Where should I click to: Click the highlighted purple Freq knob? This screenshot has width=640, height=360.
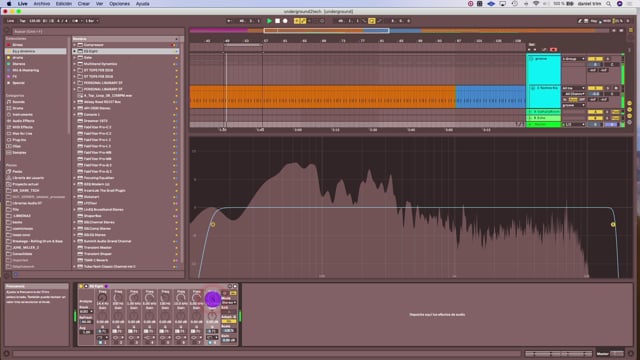212,299
